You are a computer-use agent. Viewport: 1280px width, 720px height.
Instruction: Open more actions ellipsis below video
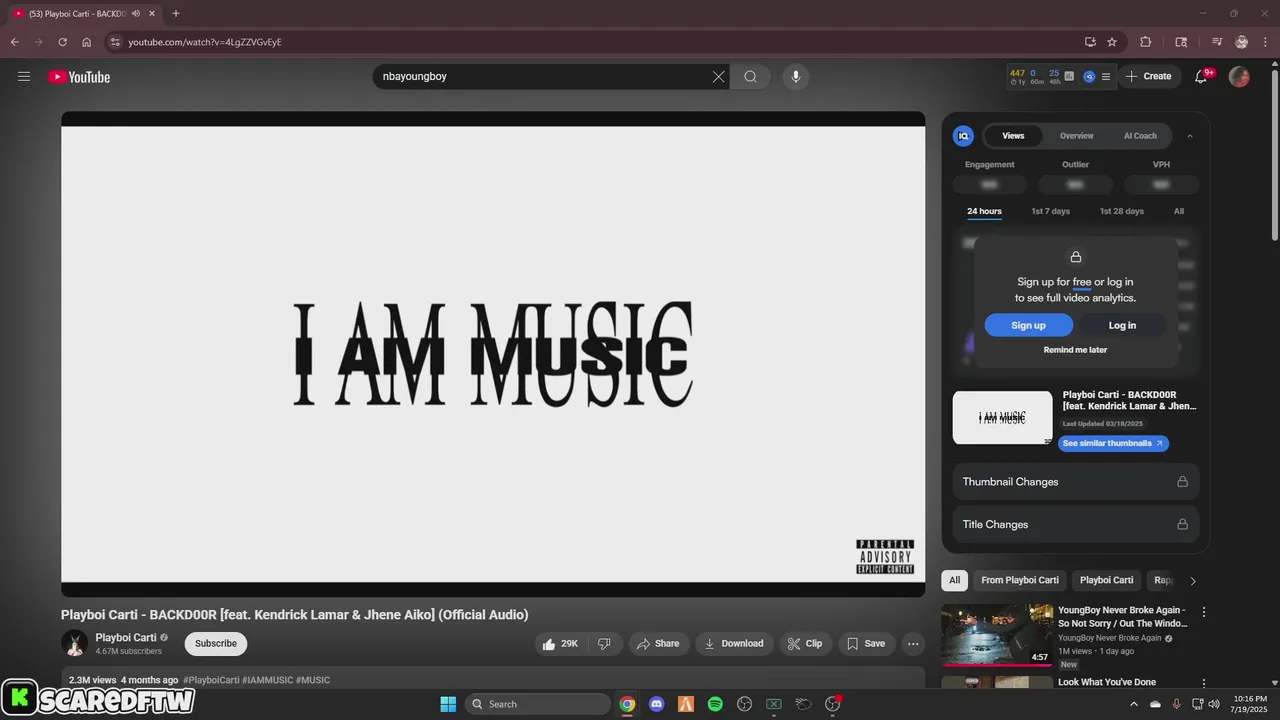(x=913, y=644)
